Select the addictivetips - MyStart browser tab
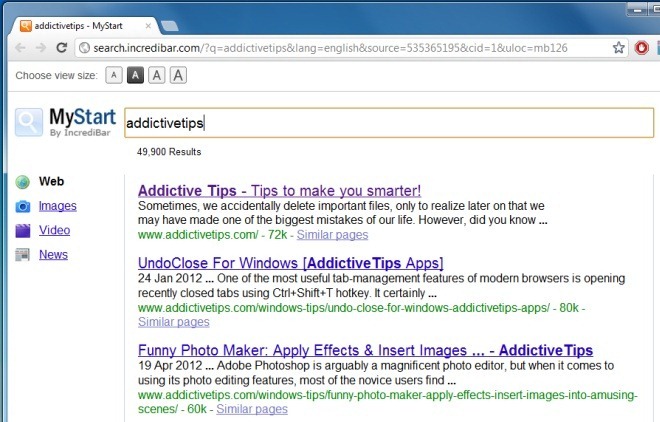 [x=84, y=26]
